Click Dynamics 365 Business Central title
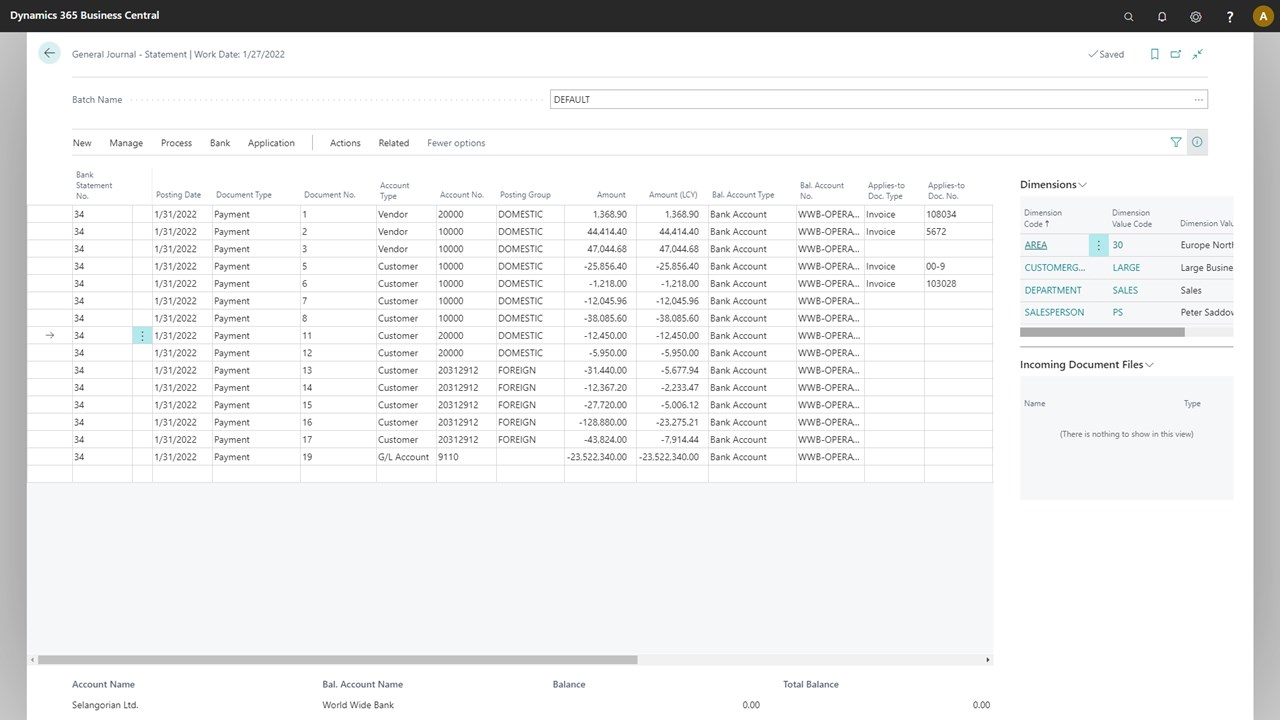Image resolution: width=1280 pixels, height=720 pixels. (84, 15)
